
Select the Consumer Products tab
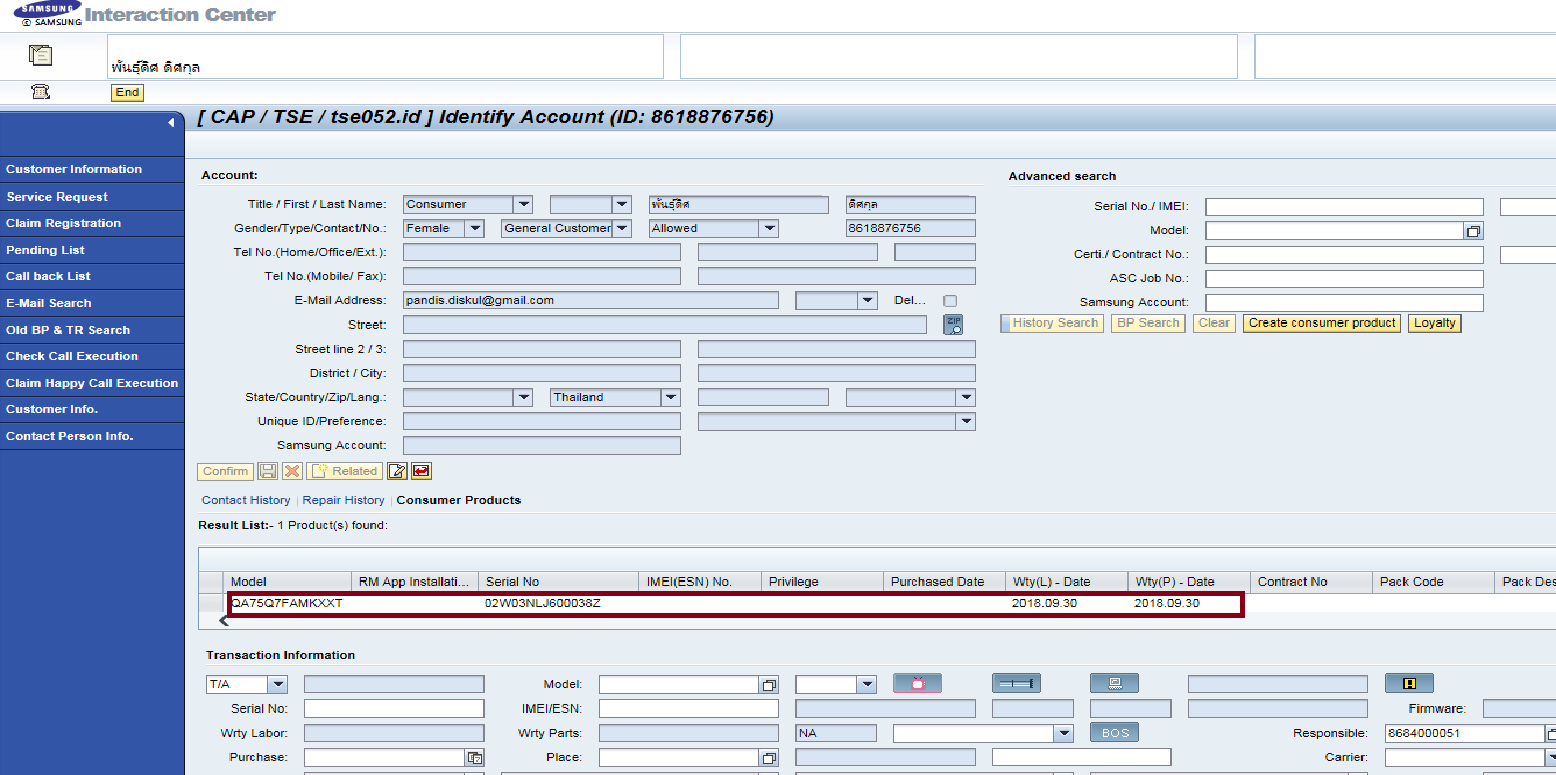coord(459,500)
